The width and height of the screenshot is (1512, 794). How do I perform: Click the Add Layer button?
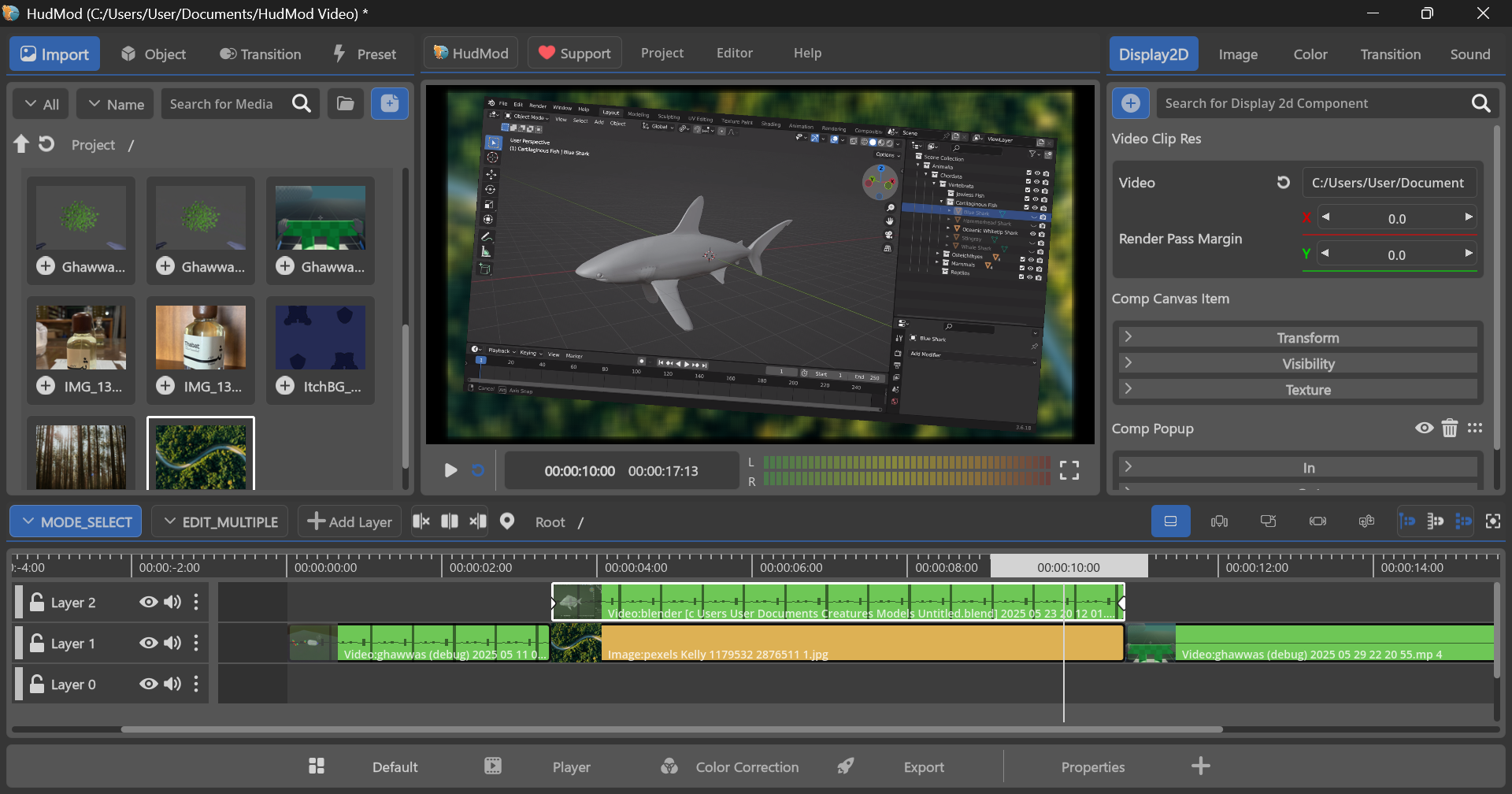click(350, 521)
